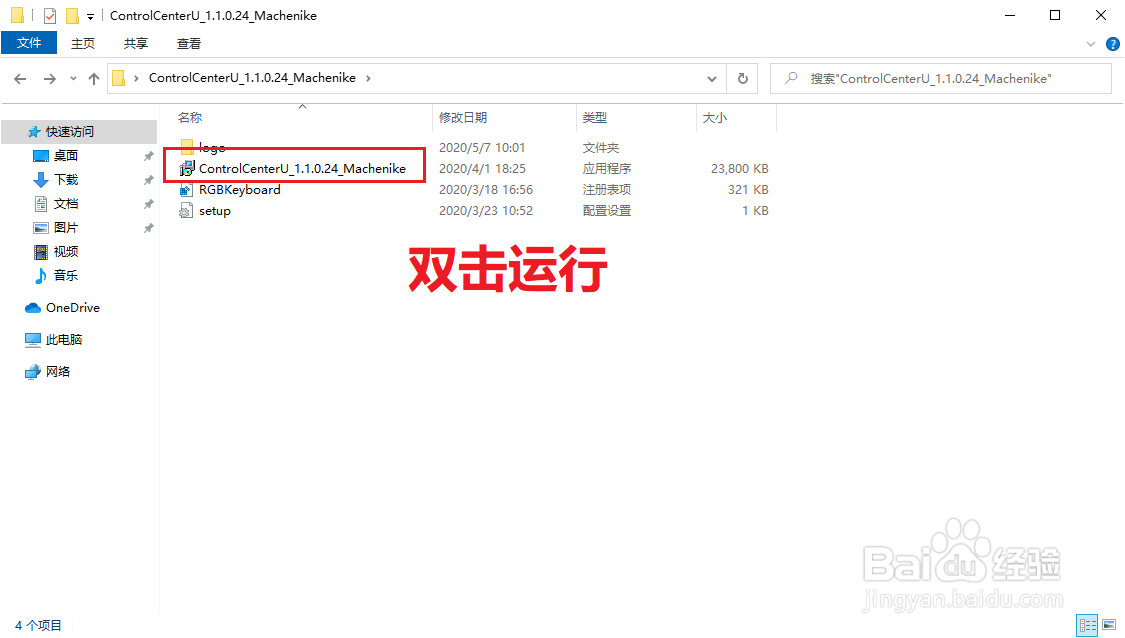The width and height of the screenshot is (1125, 638).
Task: Select the RGBKeyboard registry file
Action: point(240,189)
